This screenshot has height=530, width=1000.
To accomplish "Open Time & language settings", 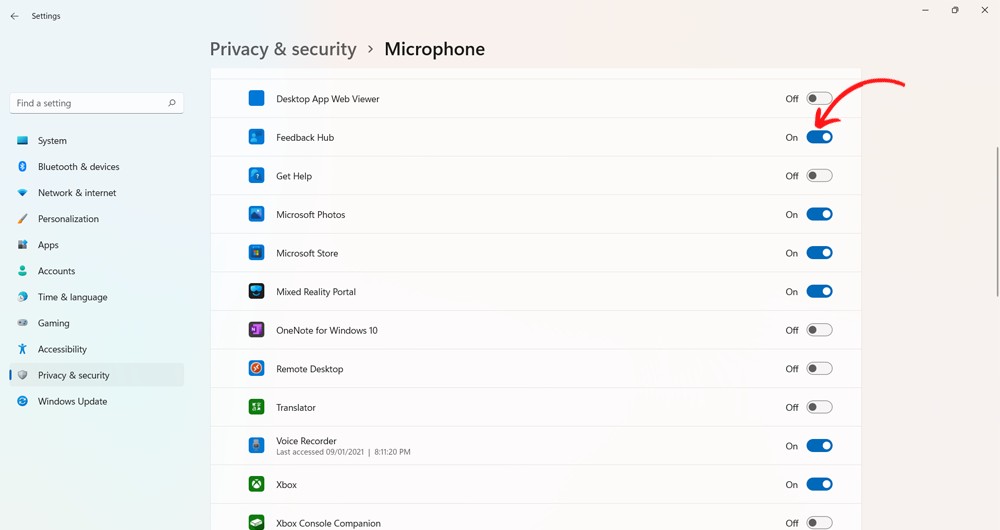I will [x=97, y=297].
